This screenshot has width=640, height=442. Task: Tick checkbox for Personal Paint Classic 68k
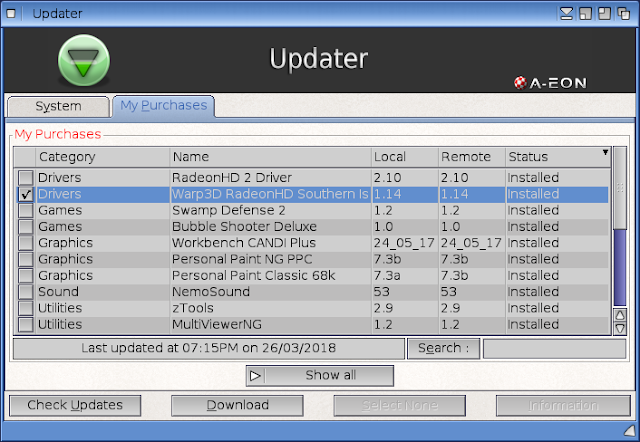tap(26, 275)
